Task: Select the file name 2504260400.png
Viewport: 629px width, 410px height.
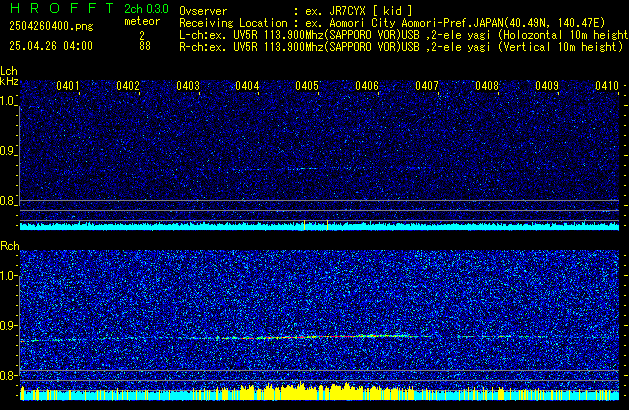Action: pyautogui.click(x=51, y=26)
